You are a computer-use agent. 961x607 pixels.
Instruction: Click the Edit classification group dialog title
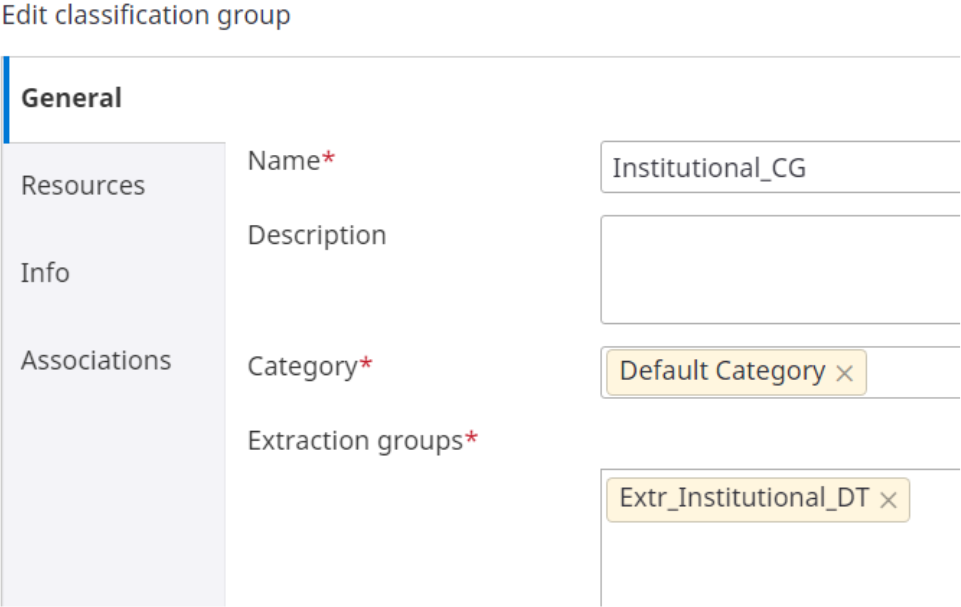coord(144,16)
